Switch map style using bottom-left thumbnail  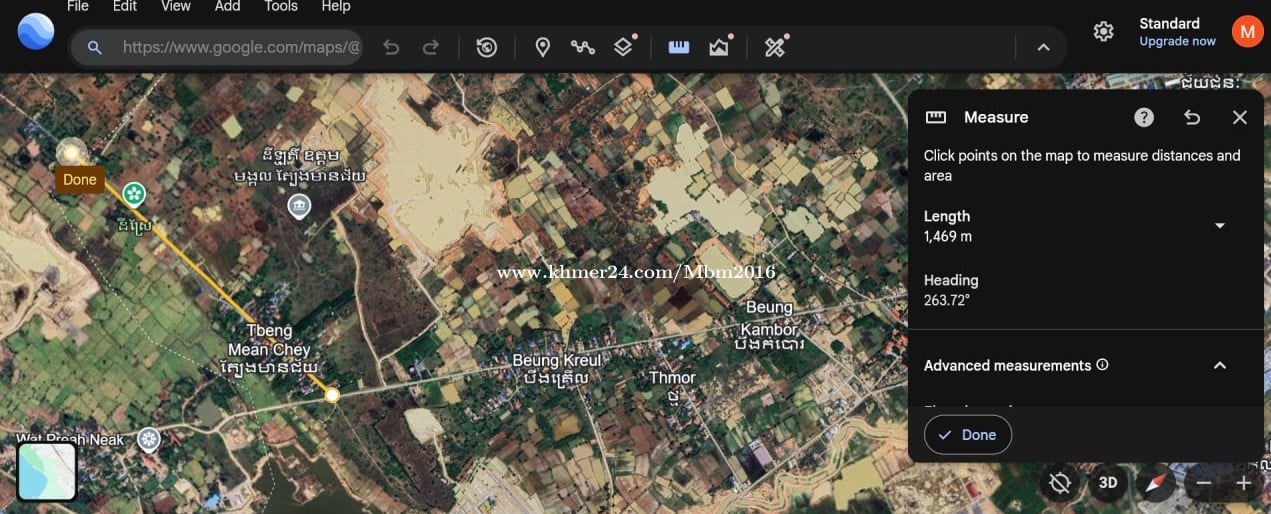tap(47, 471)
